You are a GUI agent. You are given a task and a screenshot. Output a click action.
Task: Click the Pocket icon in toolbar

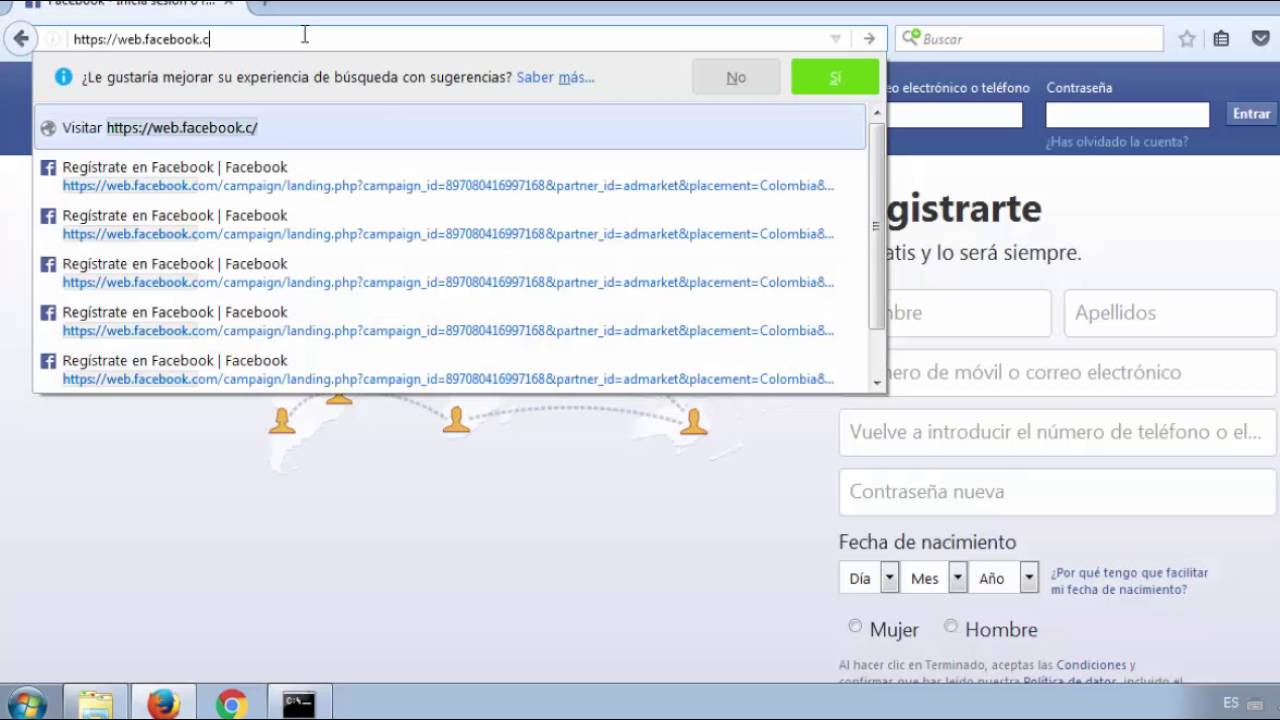(x=1261, y=39)
